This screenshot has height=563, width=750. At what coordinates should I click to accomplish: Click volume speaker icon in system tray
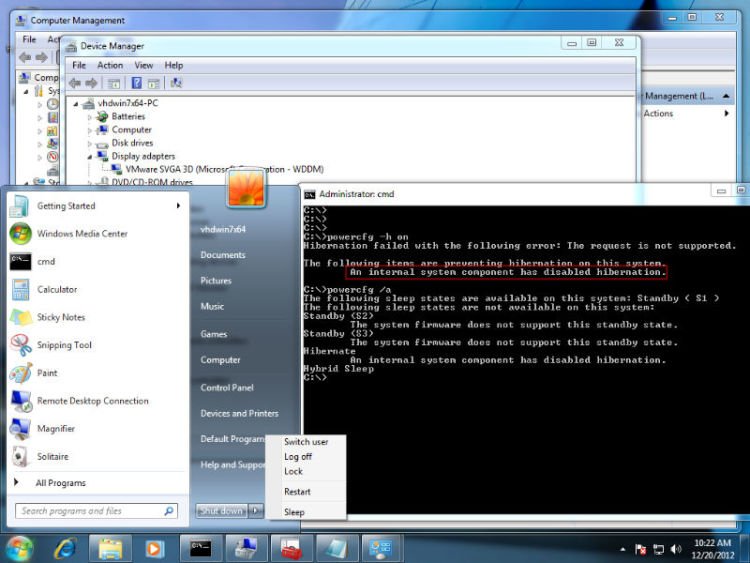tap(675, 549)
